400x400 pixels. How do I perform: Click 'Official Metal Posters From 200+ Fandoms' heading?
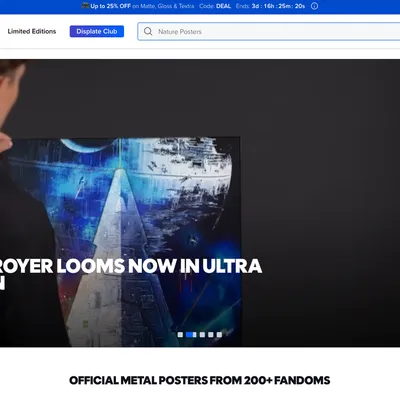tap(200, 380)
